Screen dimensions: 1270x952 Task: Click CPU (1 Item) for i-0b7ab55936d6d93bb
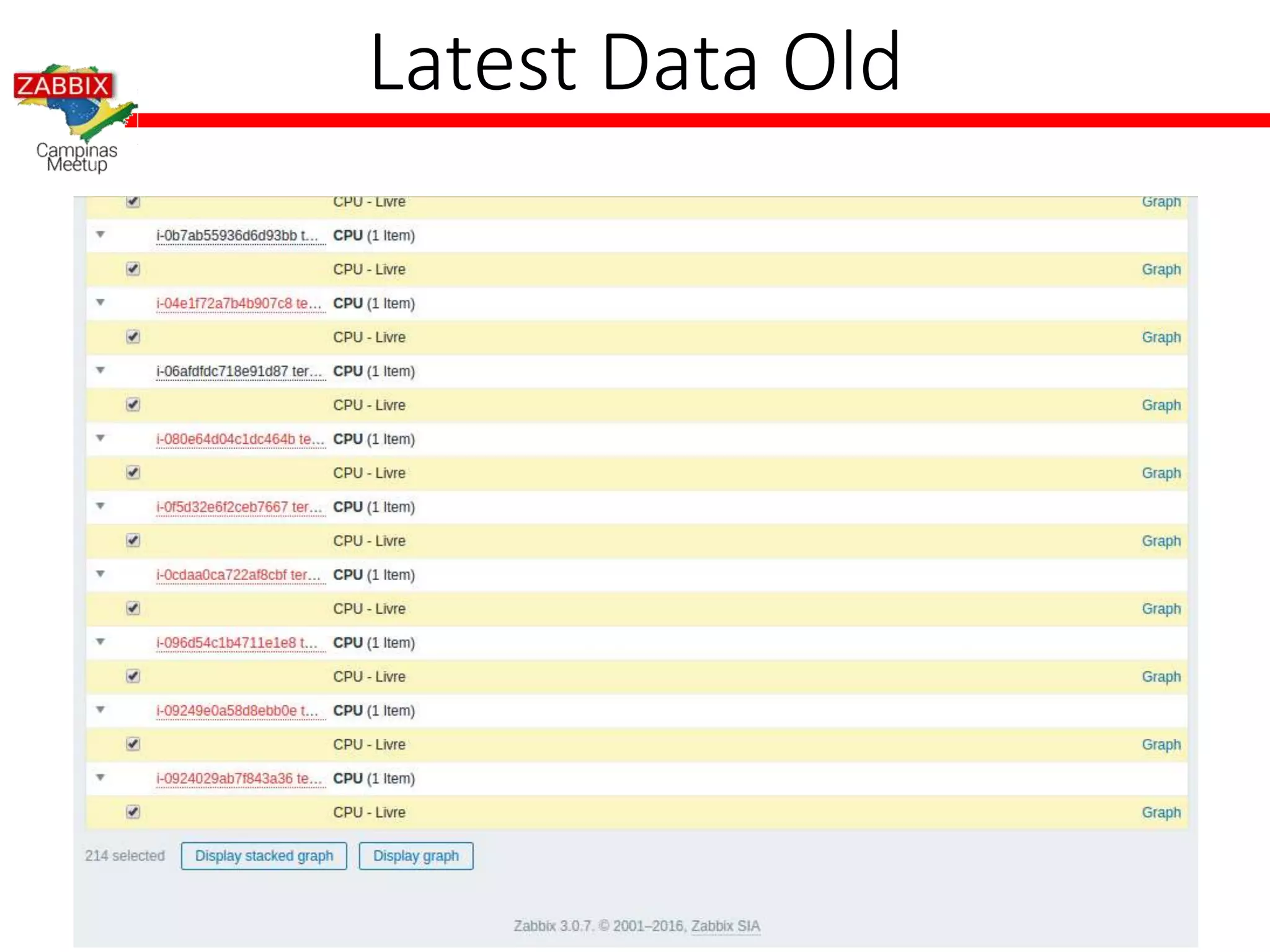coord(374,236)
